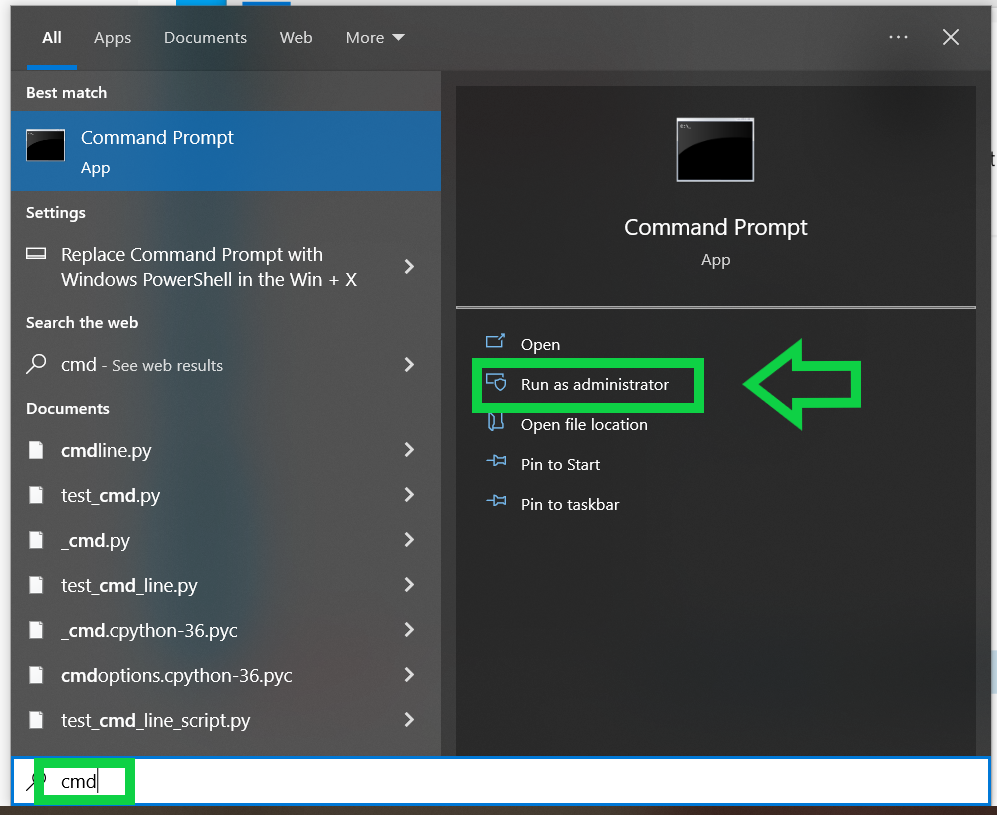Viewport: 997px width, 815px height.
Task: Click the Pin to taskbar pin icon
Action: pyautogui.click(x=496, y=504)
